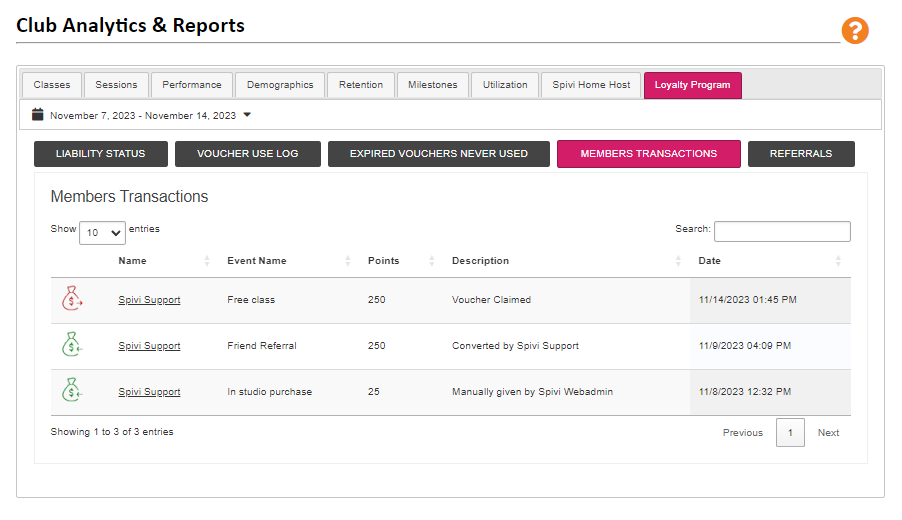Sort table by Date column arrows
Image resolution: width=902 pixels, height=520 pixels.
838,261
